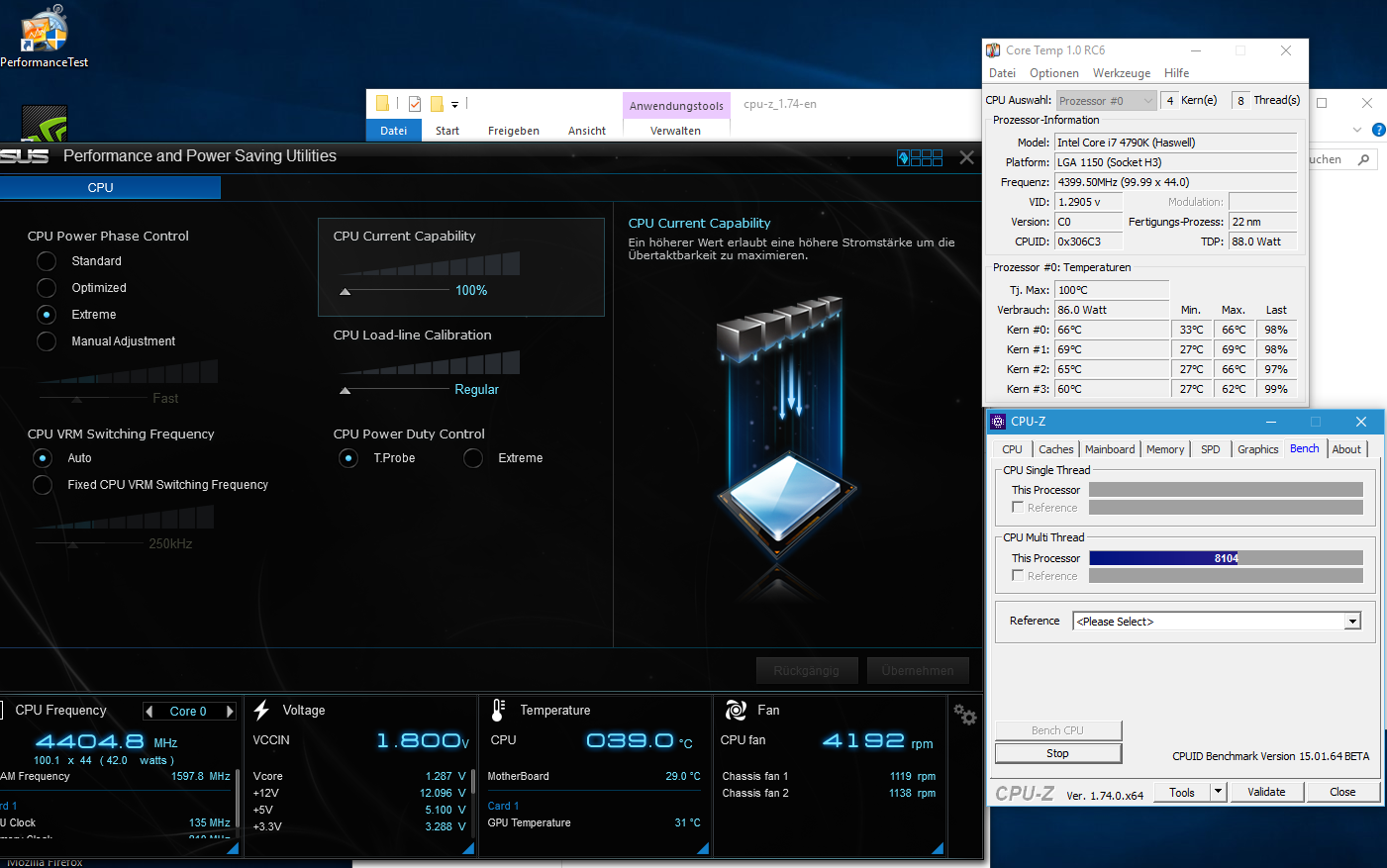This screenshot has width=1387, height=868.
Task: Expand the Voltage panel corner triangle
Action: (468, 848)
